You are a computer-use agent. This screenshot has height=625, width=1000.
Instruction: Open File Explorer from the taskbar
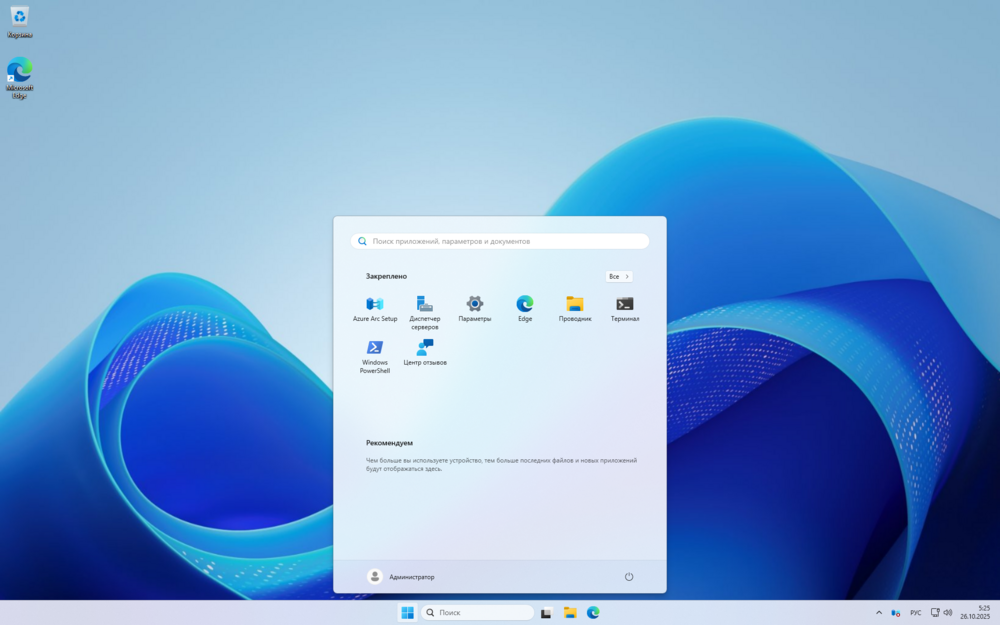[x=570, y=613]
